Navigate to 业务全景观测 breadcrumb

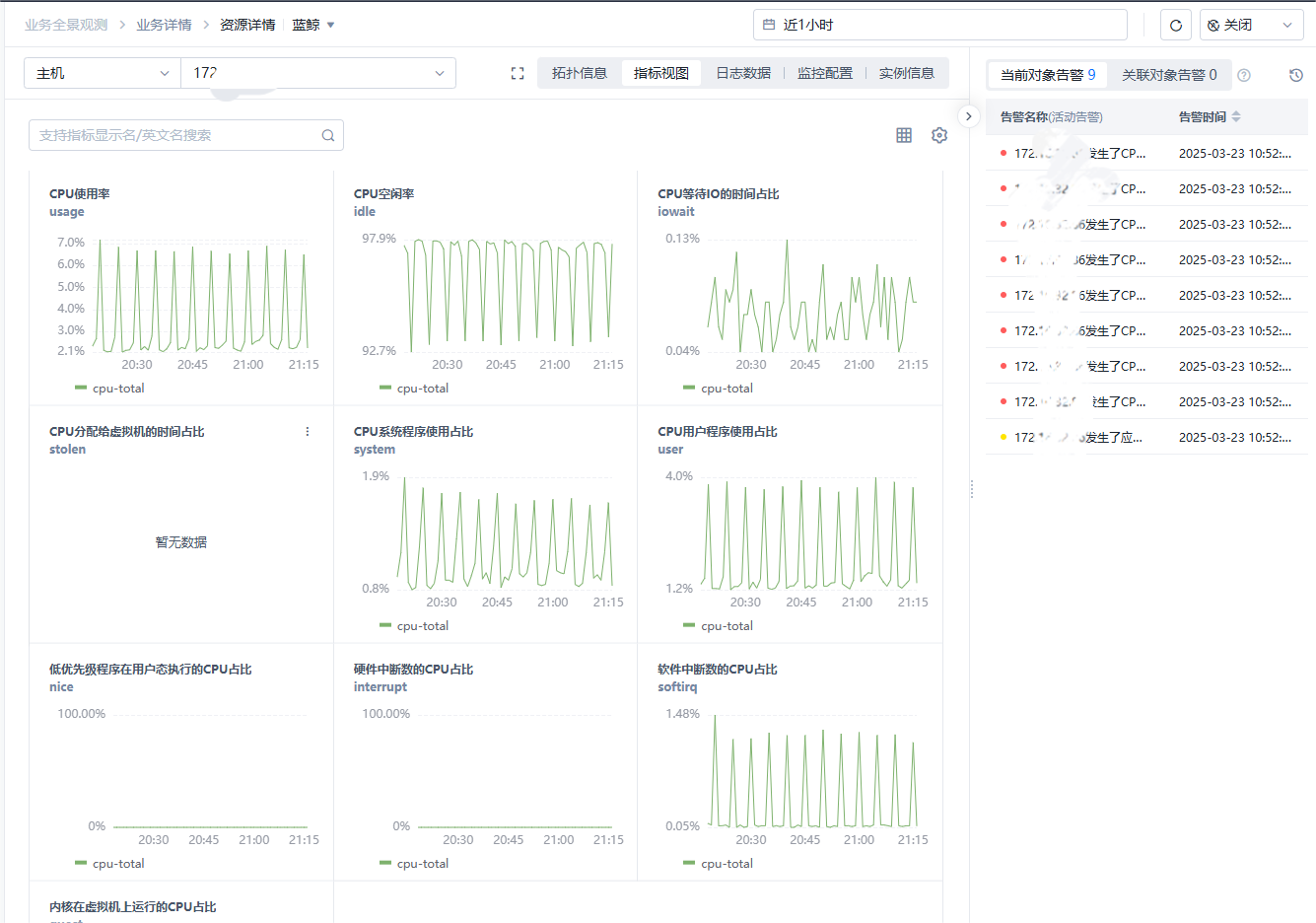coord(66,25)
